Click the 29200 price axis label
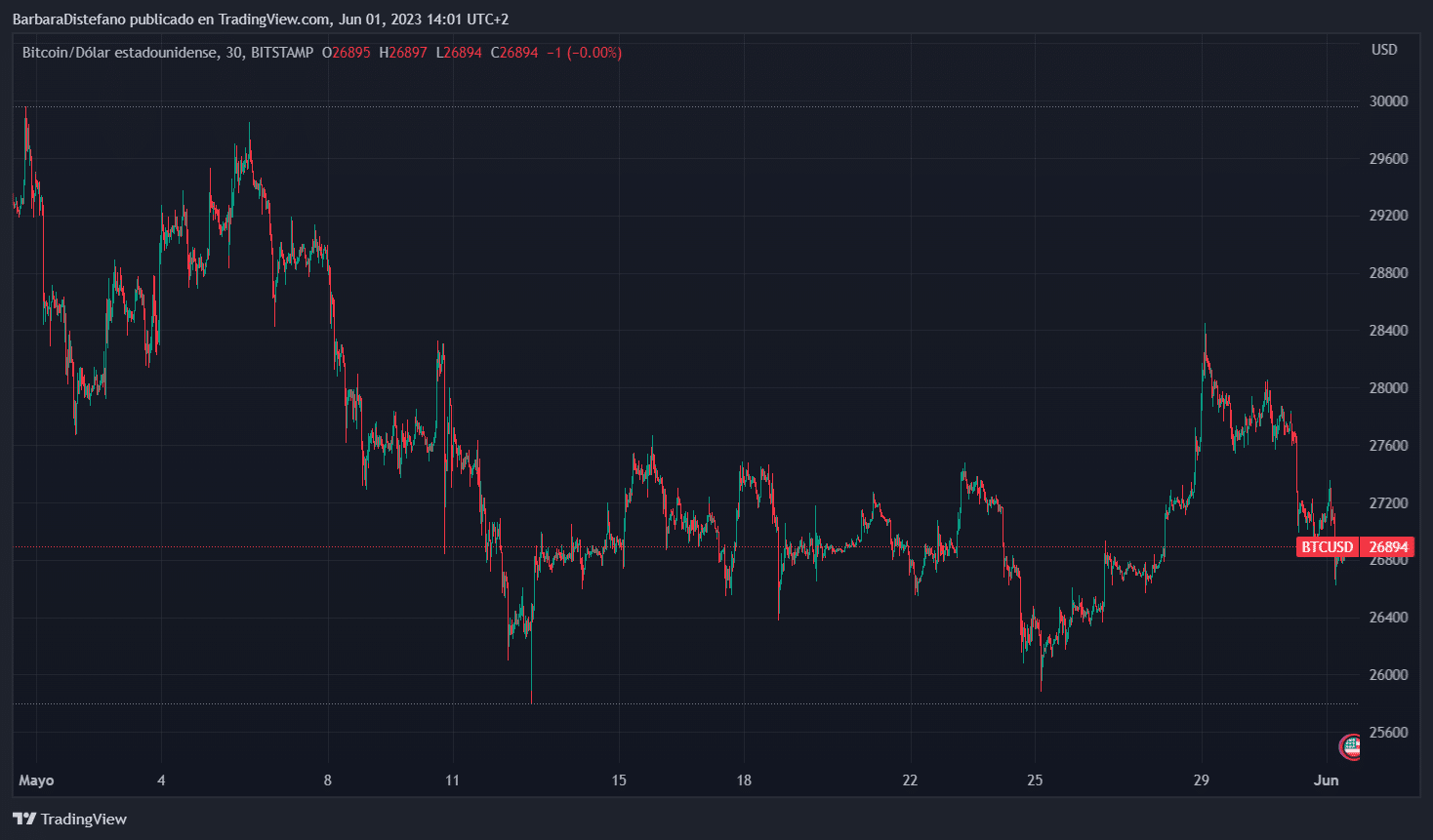The height and width of the screenshot is (840, 1433). pyautogui.click(x=1389, y=216)
